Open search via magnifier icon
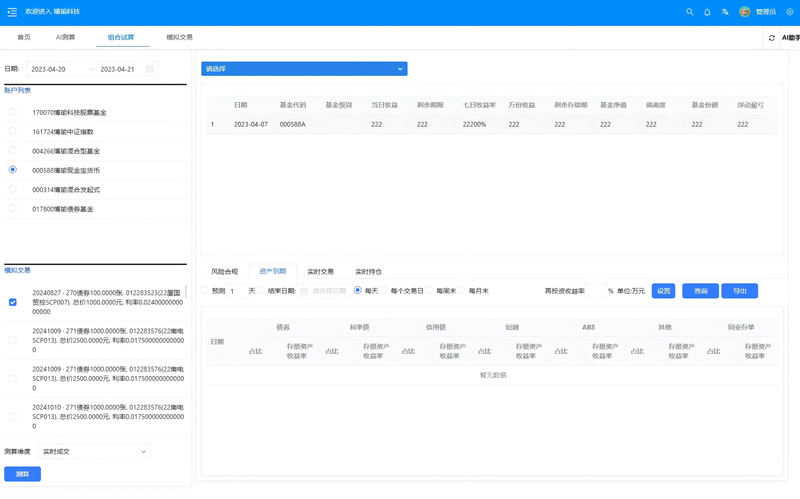The image size is (800, 499). (x=689, y=12)
